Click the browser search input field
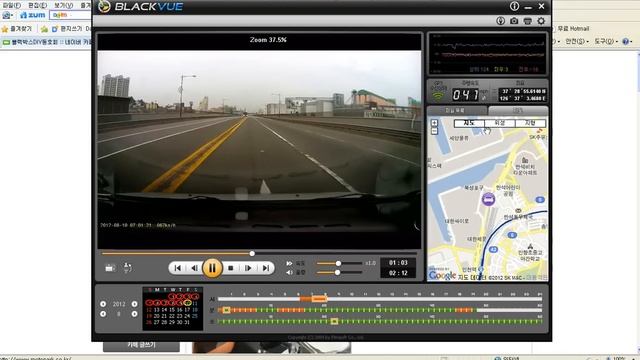This screenshot has height=360, width=640. click(70, 15)
